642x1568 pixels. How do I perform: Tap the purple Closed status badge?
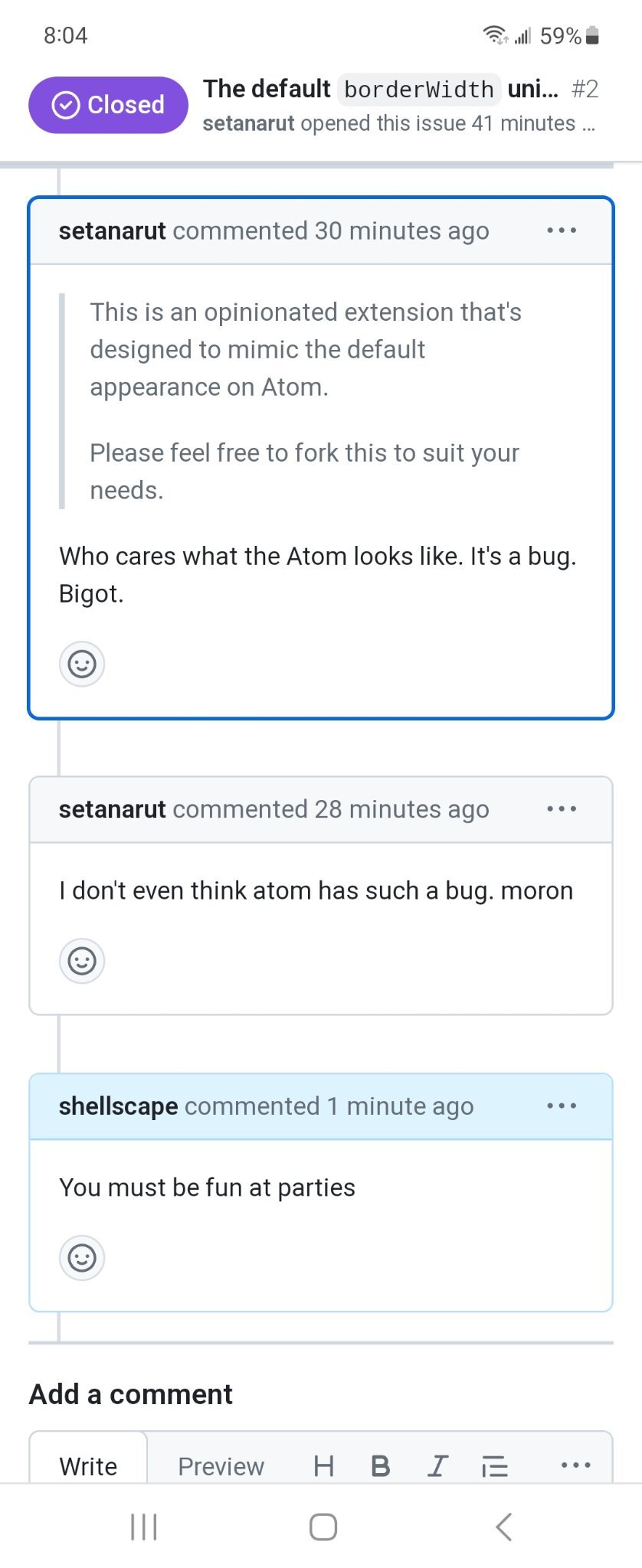coord(108,105)
